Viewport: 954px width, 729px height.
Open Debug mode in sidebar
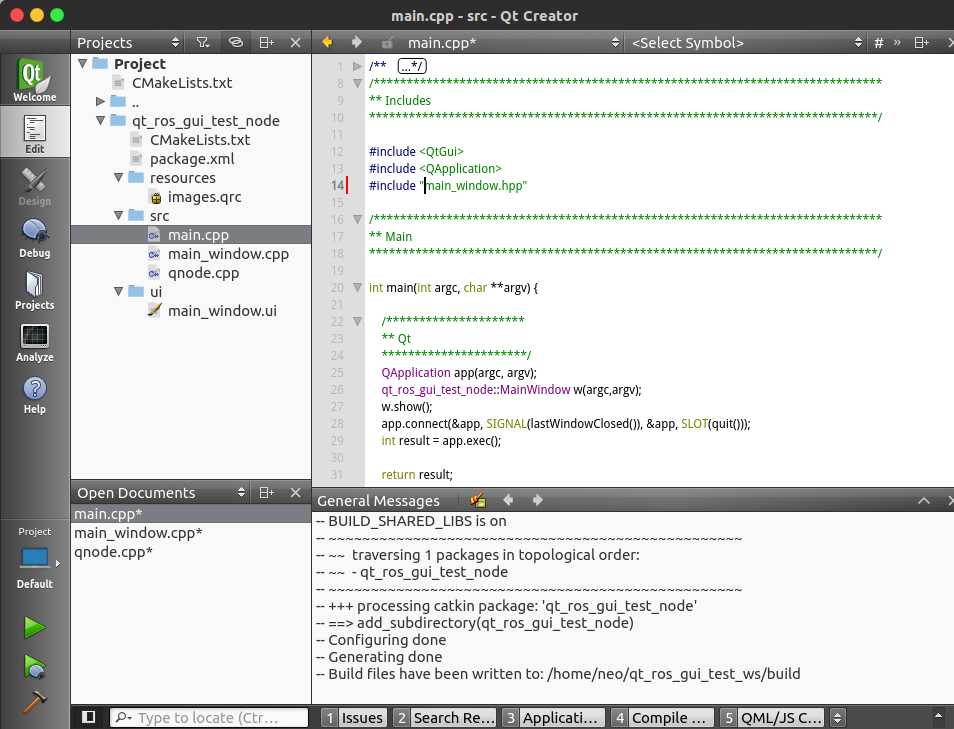(x=35, y=237)
